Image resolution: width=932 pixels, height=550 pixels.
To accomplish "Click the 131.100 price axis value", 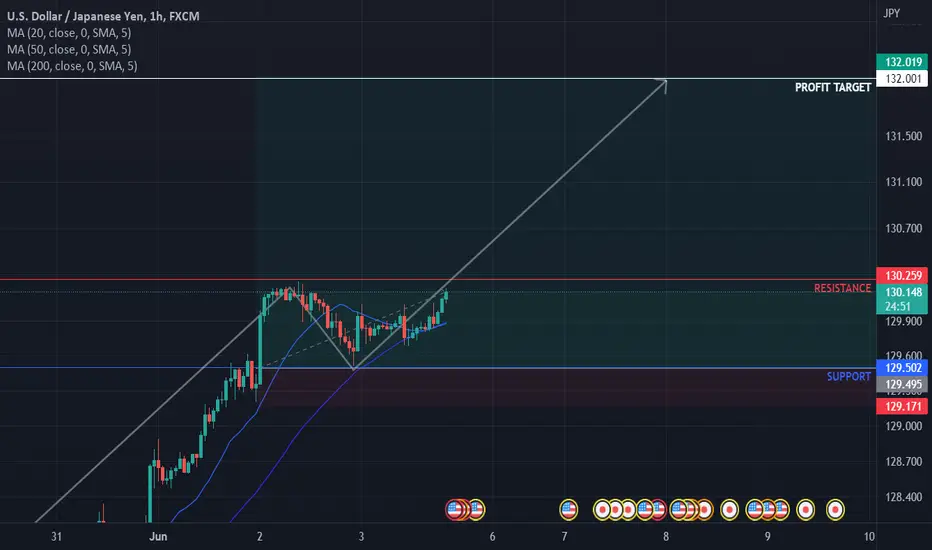I will pos(903,182).
